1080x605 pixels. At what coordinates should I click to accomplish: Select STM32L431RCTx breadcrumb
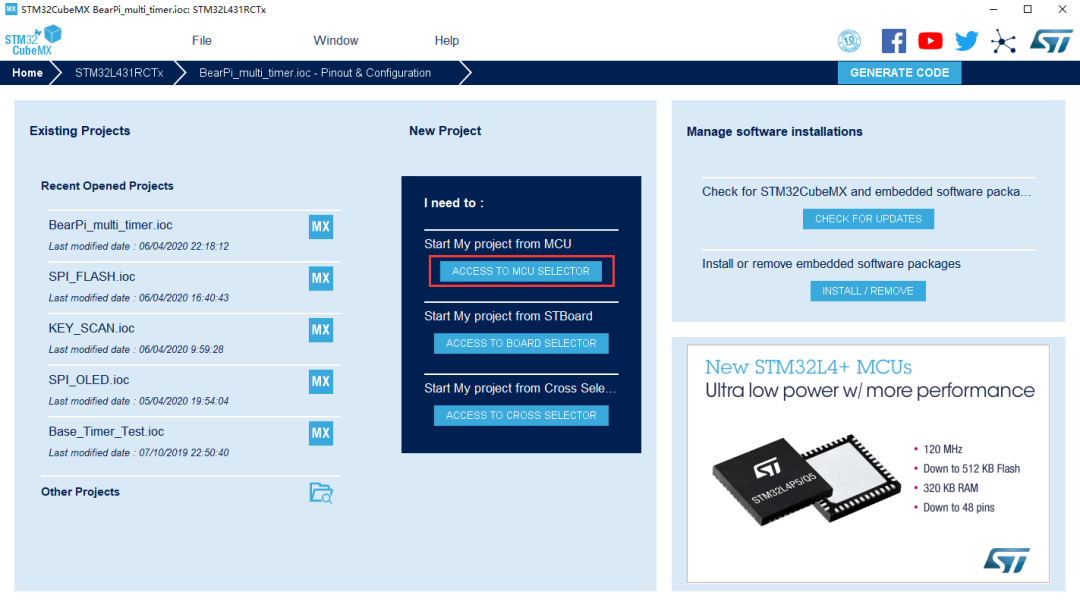119,73
